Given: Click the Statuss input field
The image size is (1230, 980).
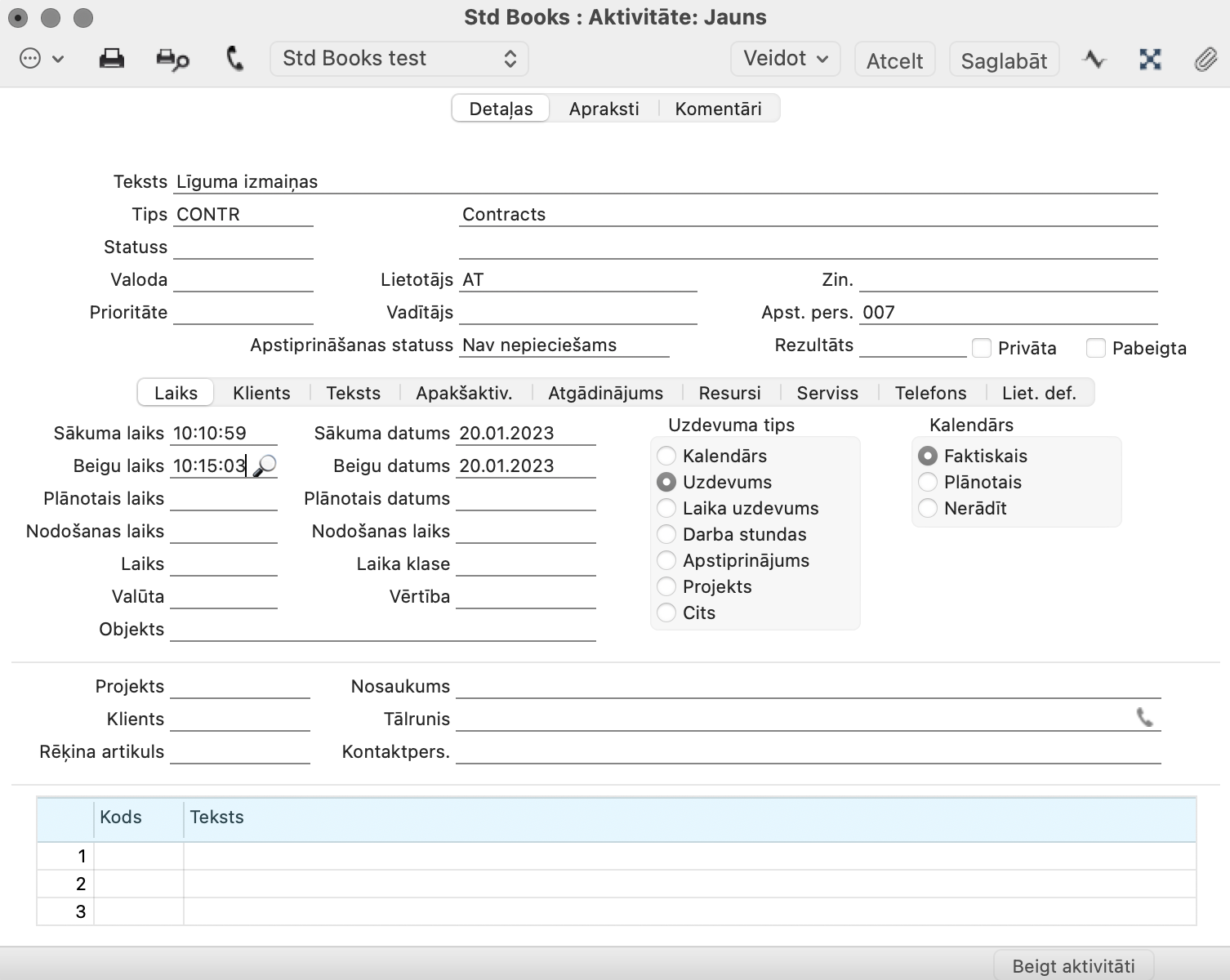Looking at the screenshot, I should pyautogui.click(x=243, y=247).
